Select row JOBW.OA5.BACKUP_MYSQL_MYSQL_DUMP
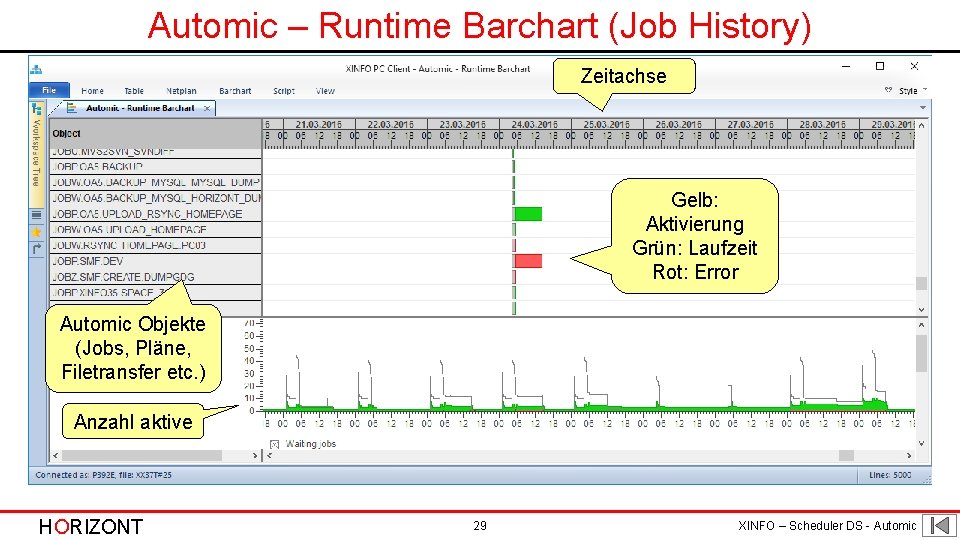This screenshot has width=960, height=540. coord(156,182)
